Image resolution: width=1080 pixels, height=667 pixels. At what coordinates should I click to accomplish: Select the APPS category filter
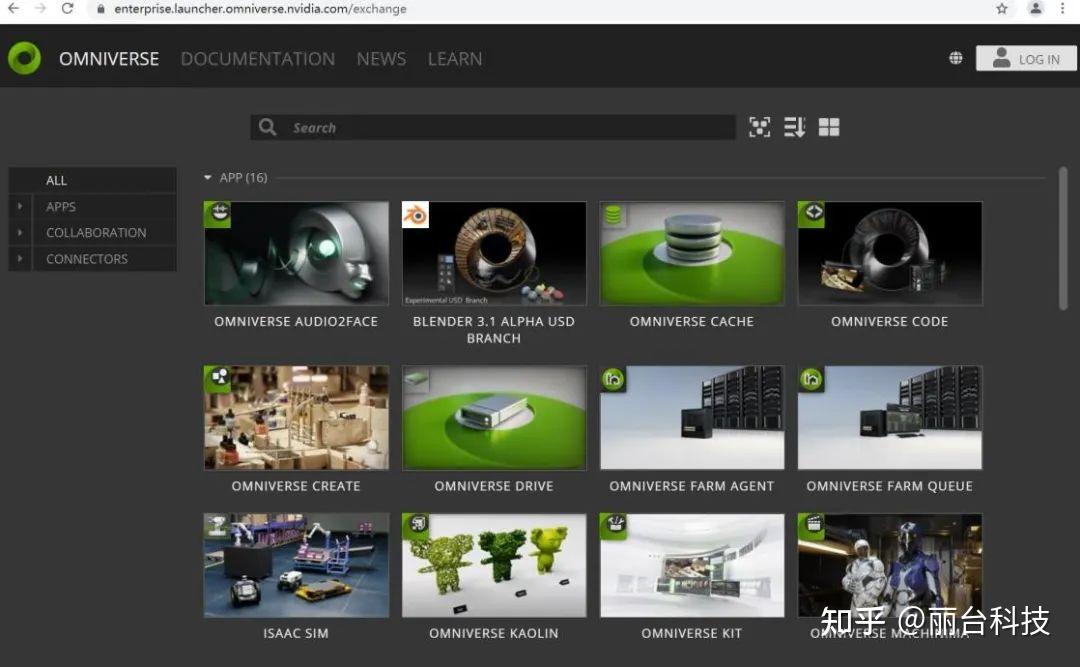[x=61, y=206]
